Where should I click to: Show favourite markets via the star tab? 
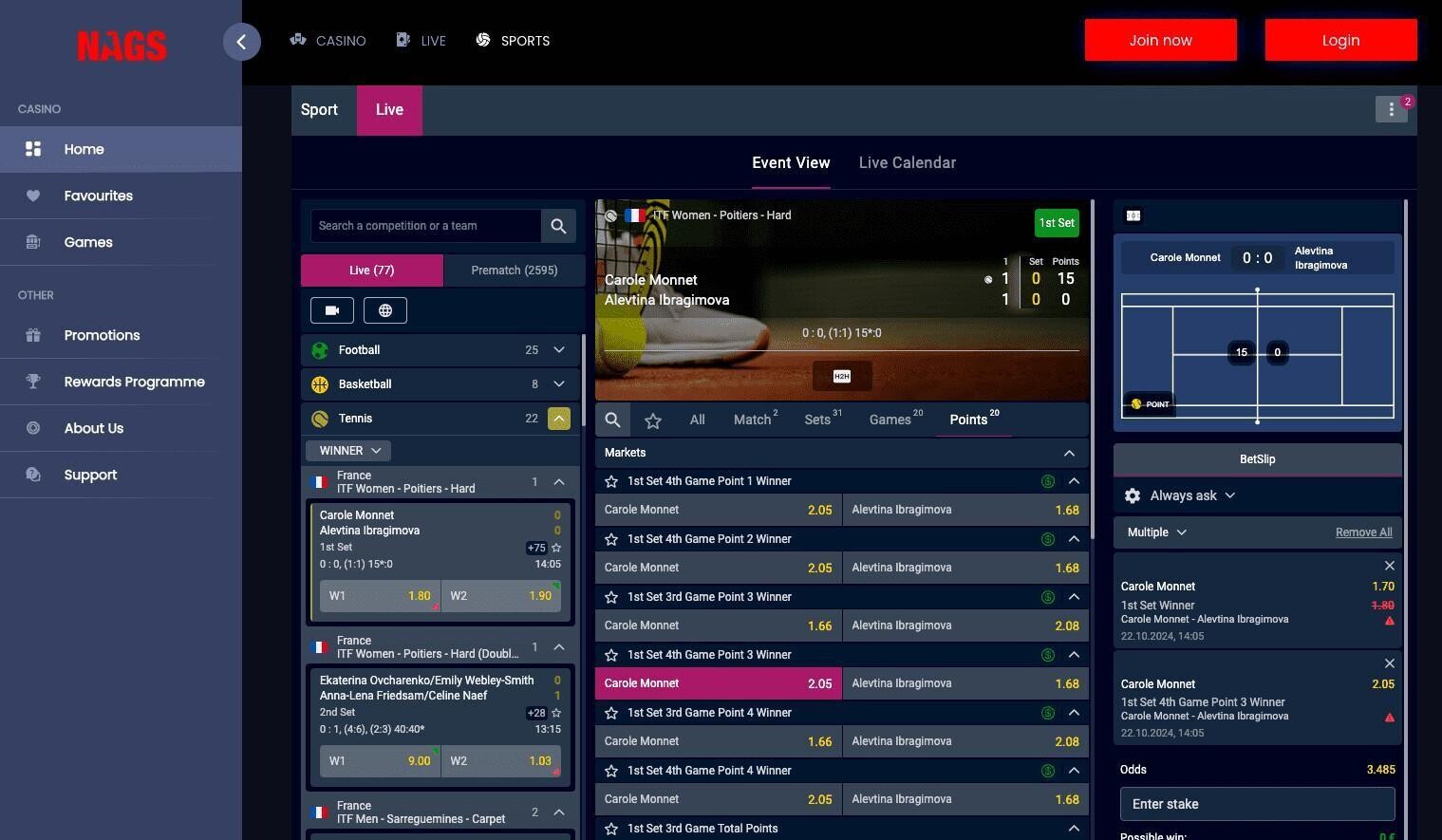[x=653, y=420]
